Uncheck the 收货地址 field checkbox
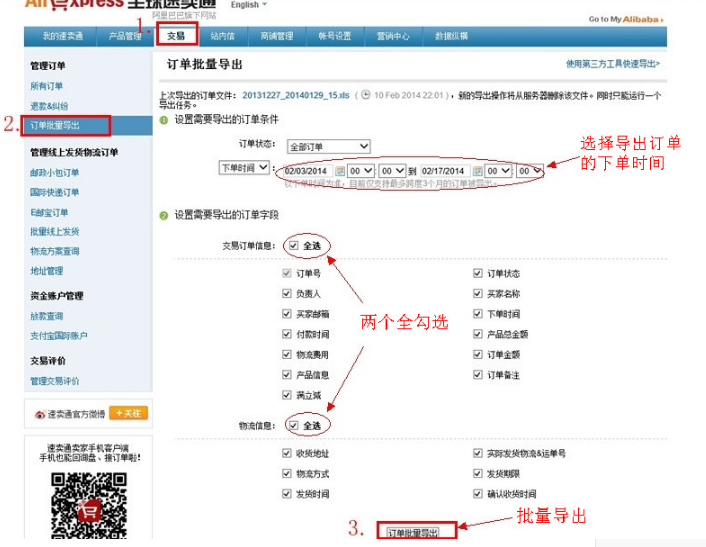 (287, 453)
